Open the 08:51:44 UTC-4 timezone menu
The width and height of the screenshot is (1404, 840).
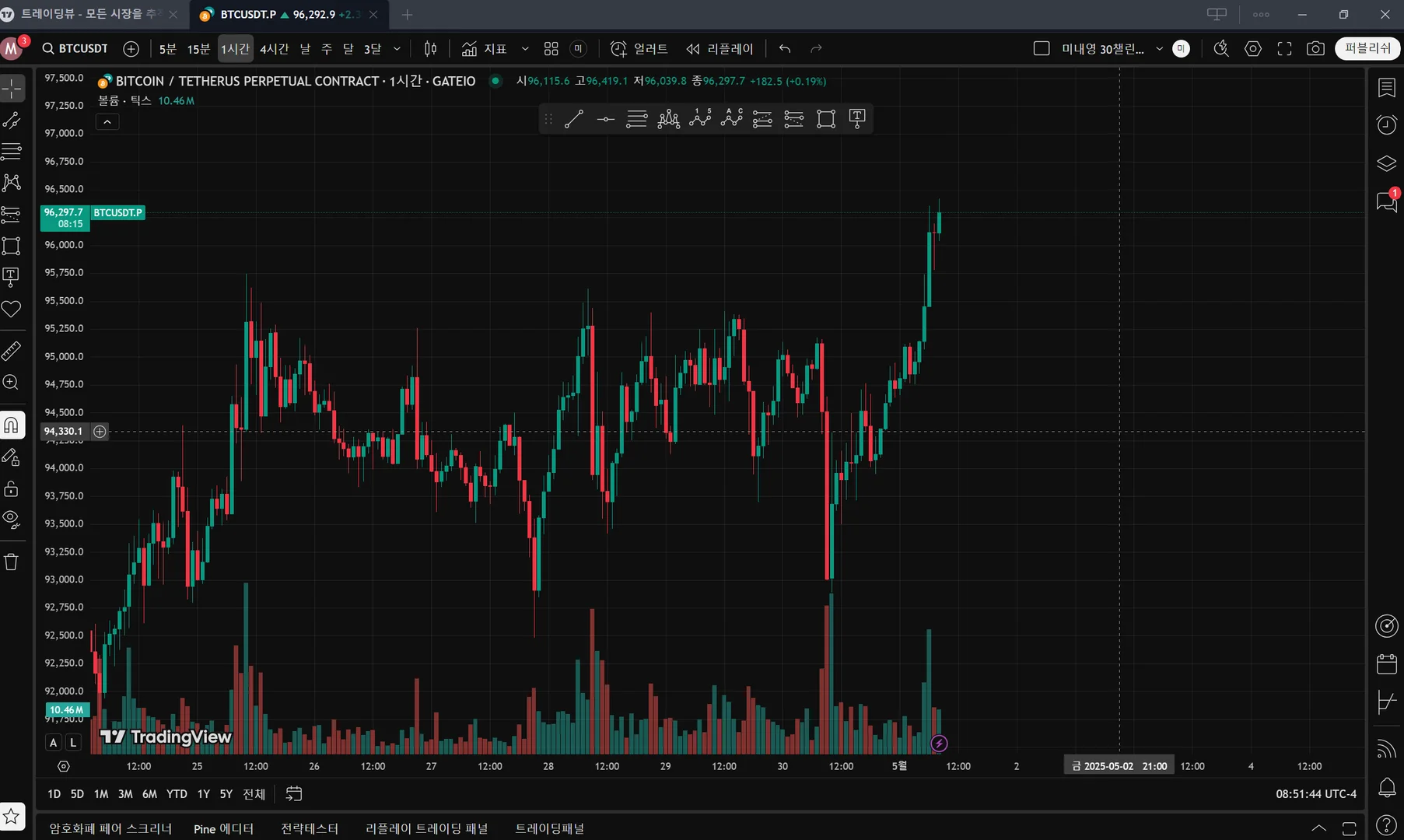tap(1316, 794)
